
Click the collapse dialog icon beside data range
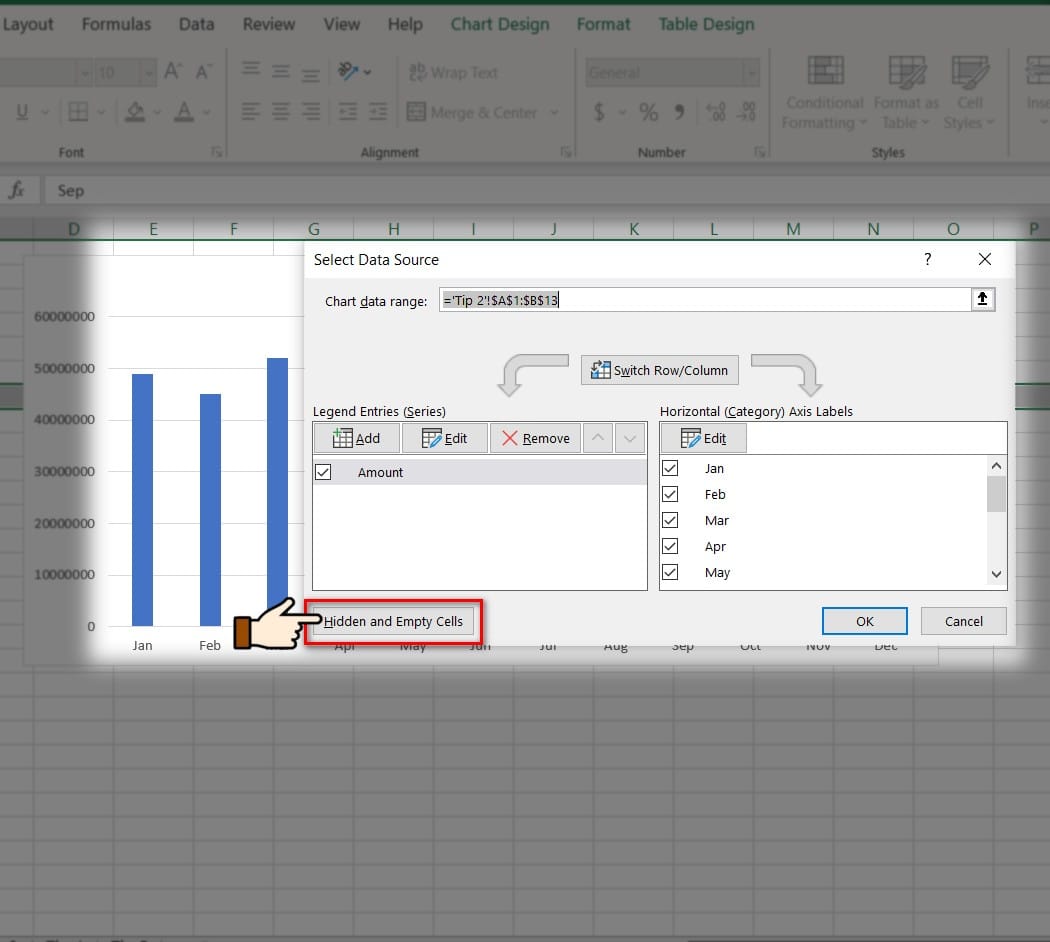tap(983, 300)
